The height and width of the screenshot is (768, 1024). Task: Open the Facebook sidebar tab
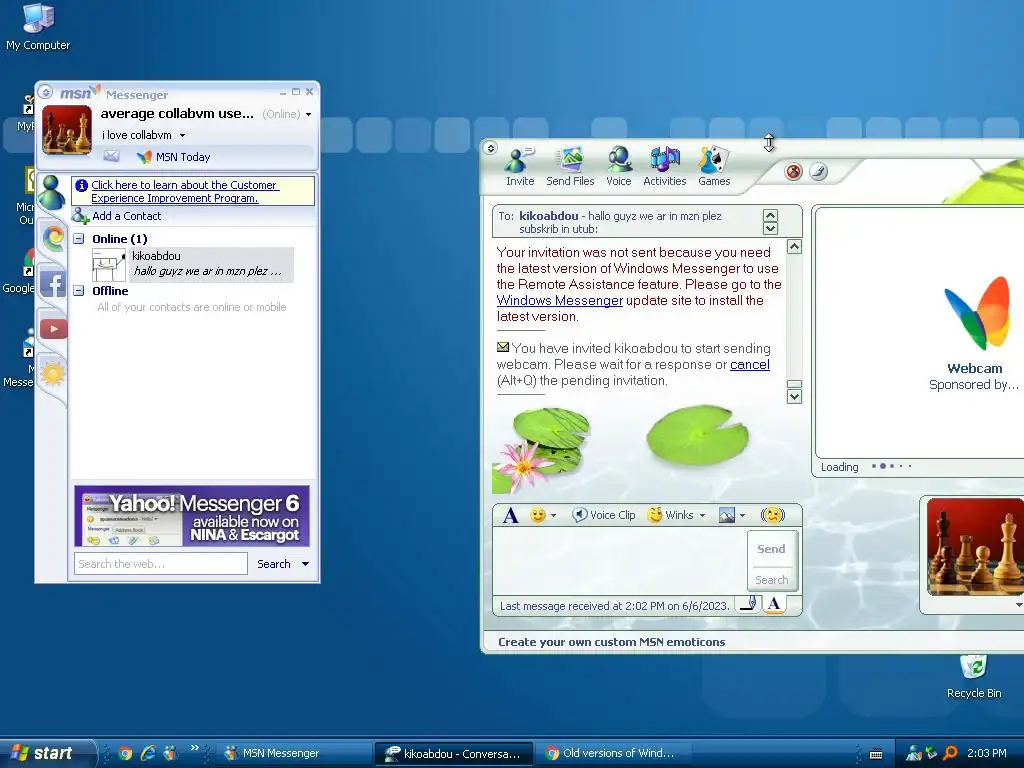53,285
